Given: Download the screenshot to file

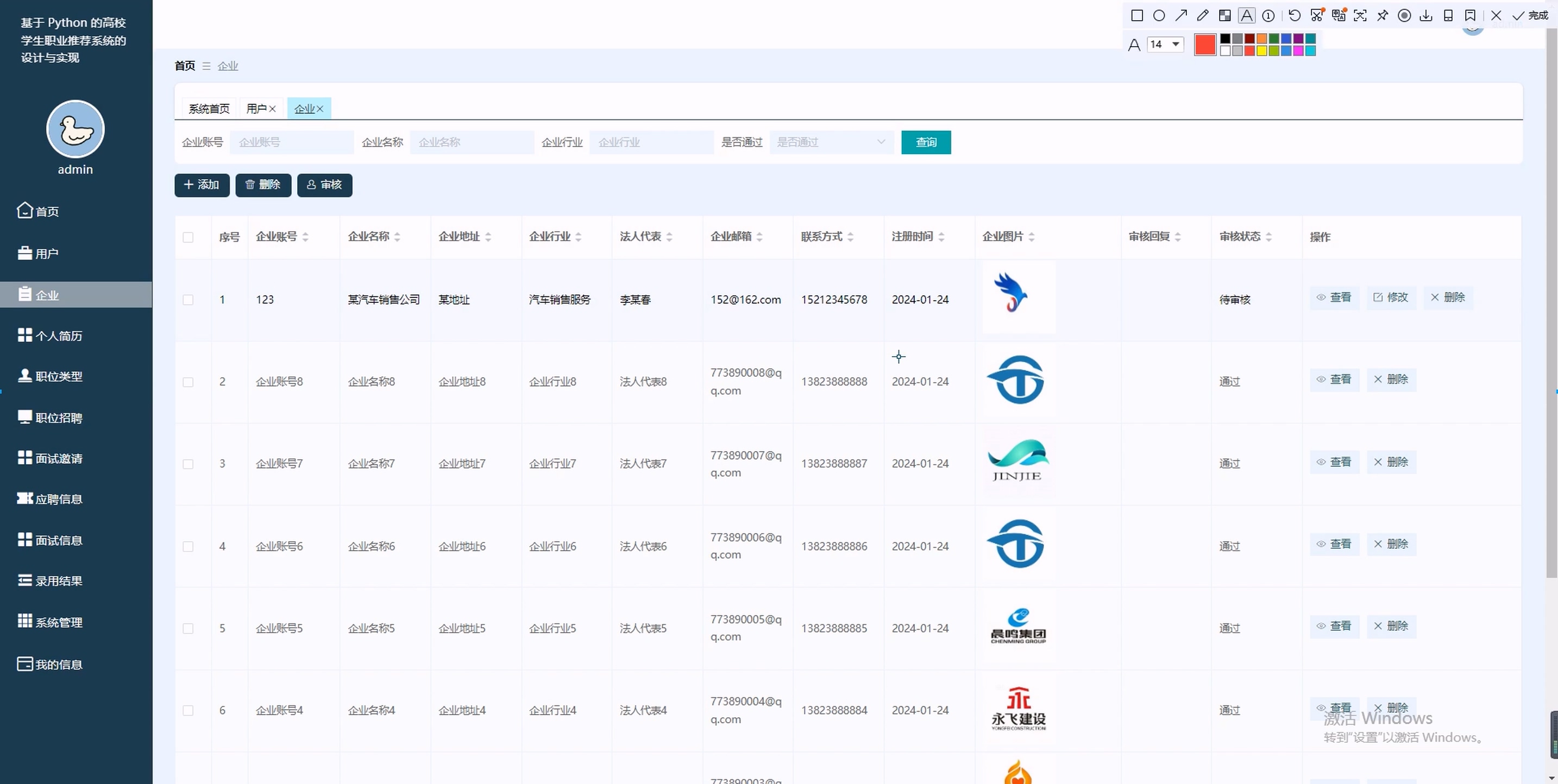Looking at the screenshot, I should point(1426,16).
